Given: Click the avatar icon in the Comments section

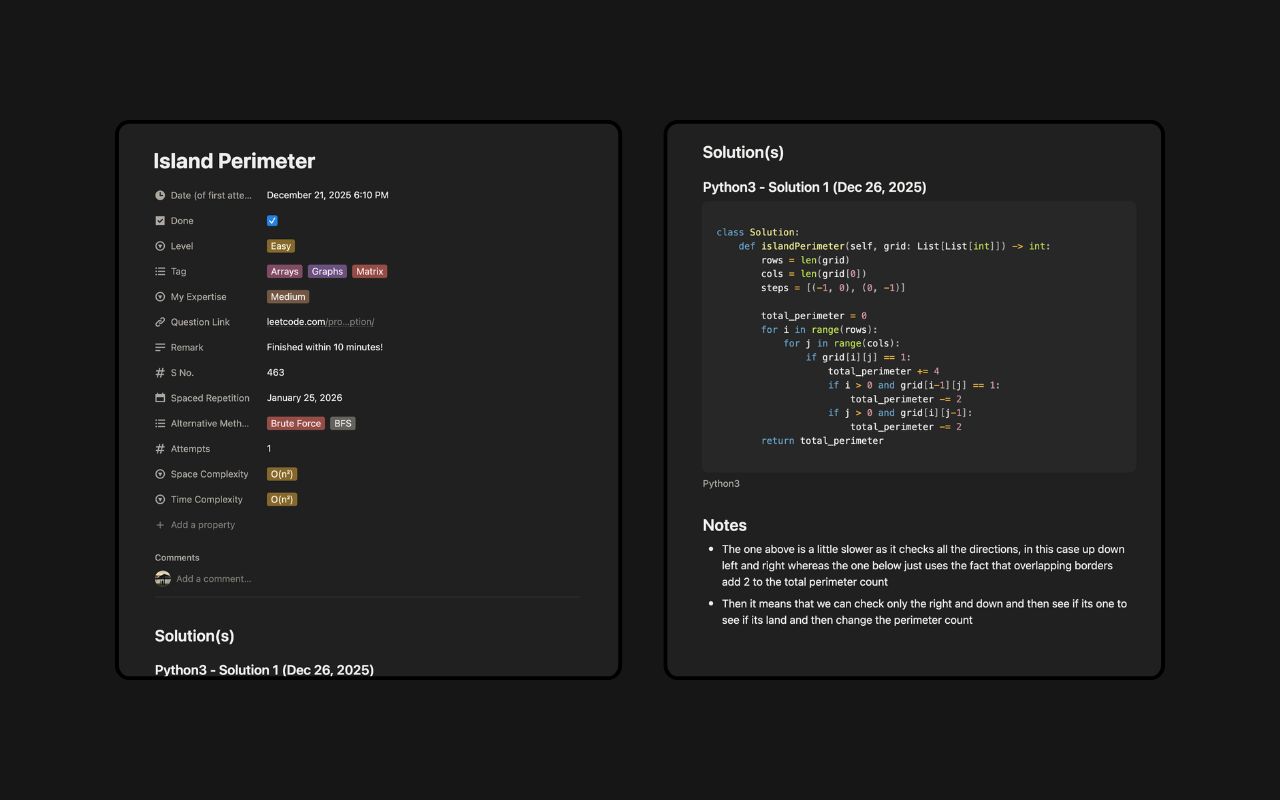Looking at the screenshot, I should (x=163, y=577).
